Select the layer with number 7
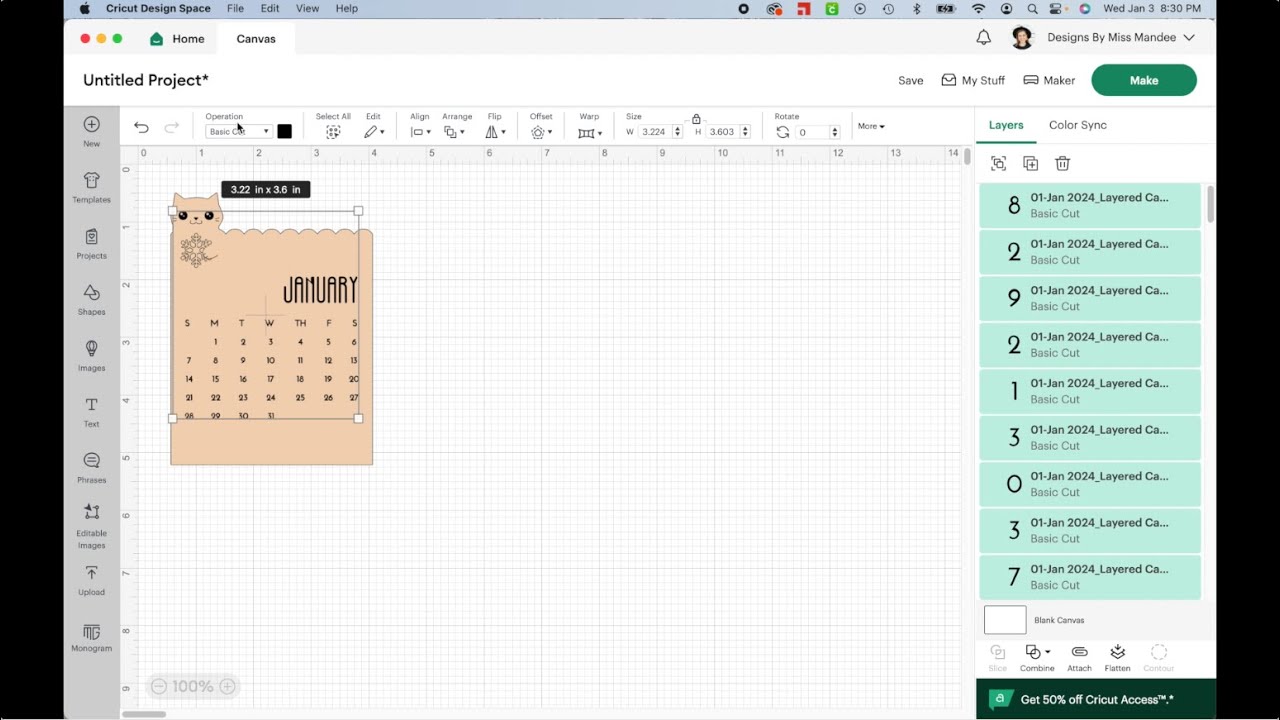The image size is (1280, 720). click(x=1090, y=577)
